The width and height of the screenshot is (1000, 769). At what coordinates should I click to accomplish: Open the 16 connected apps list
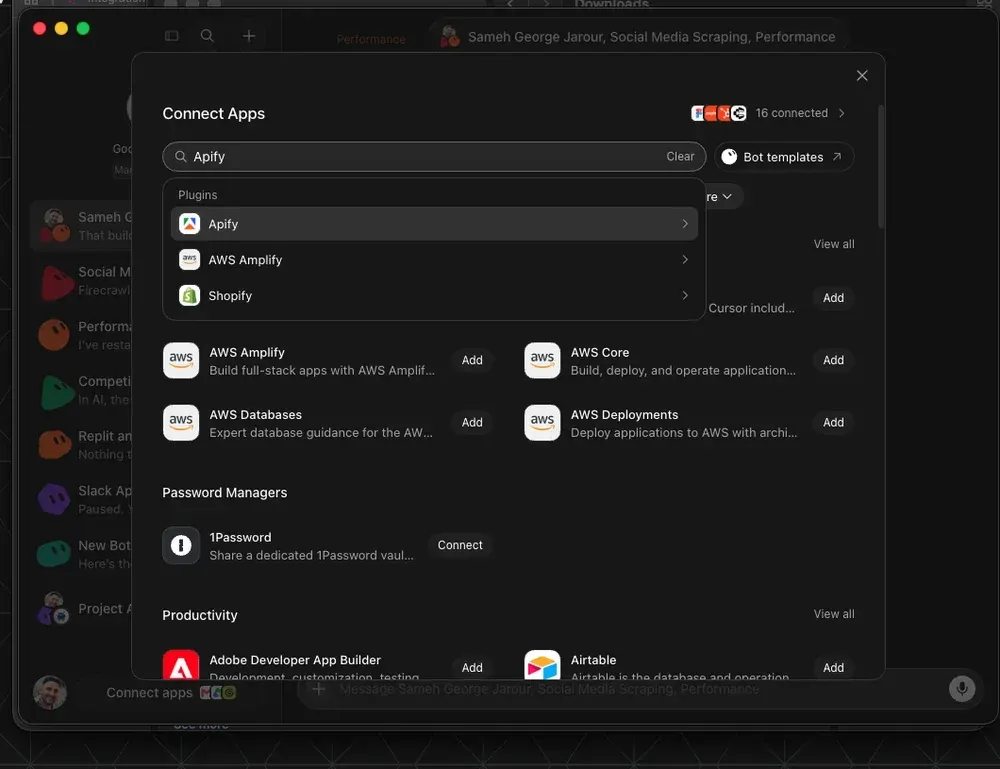768,113
